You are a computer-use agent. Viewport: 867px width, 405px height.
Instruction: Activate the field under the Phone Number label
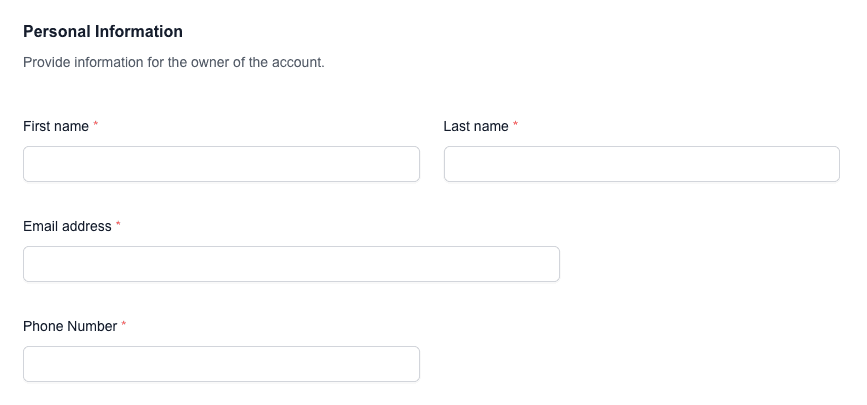tap(221, 364)
